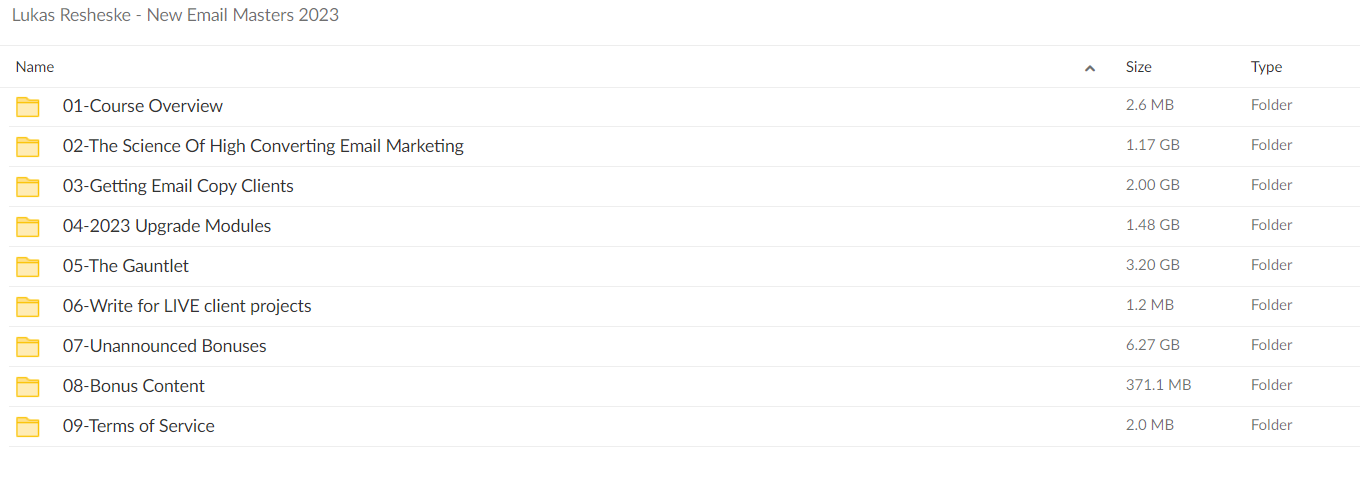Click the folder icon beside 02-The Science Of High Converting Email Marketing
Viewport: 1360px width, 484px height.
click(28, 147)
